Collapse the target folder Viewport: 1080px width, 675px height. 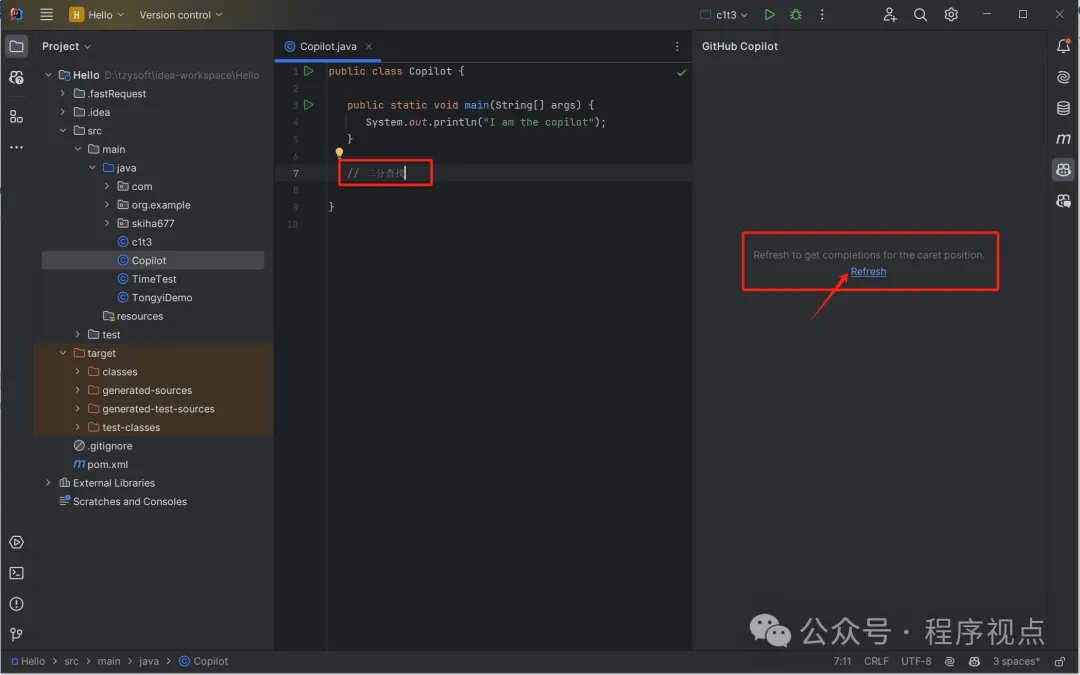(x=63, y=353)
